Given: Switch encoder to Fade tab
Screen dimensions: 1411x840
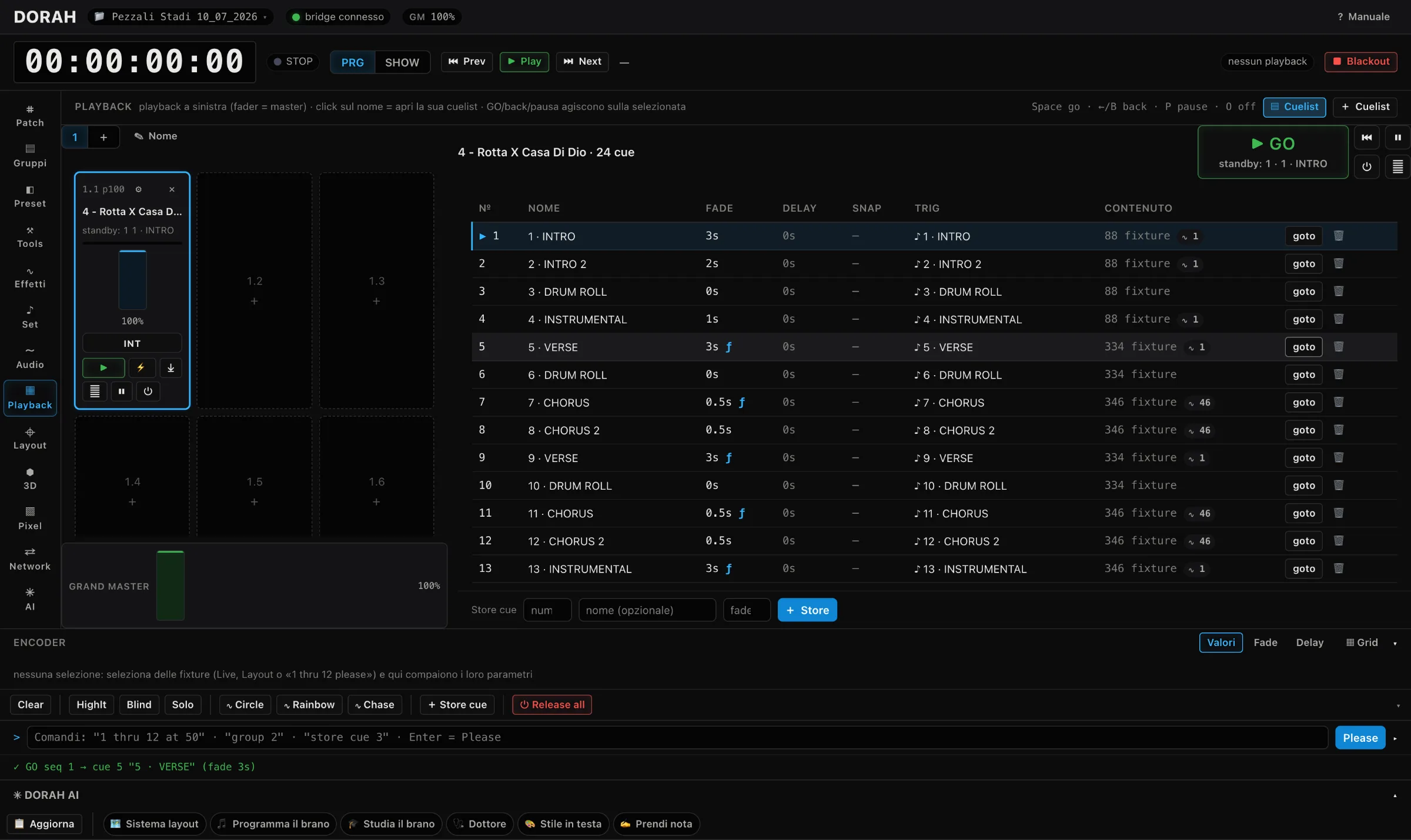Looking at the screenshot, I should 1265,643.
